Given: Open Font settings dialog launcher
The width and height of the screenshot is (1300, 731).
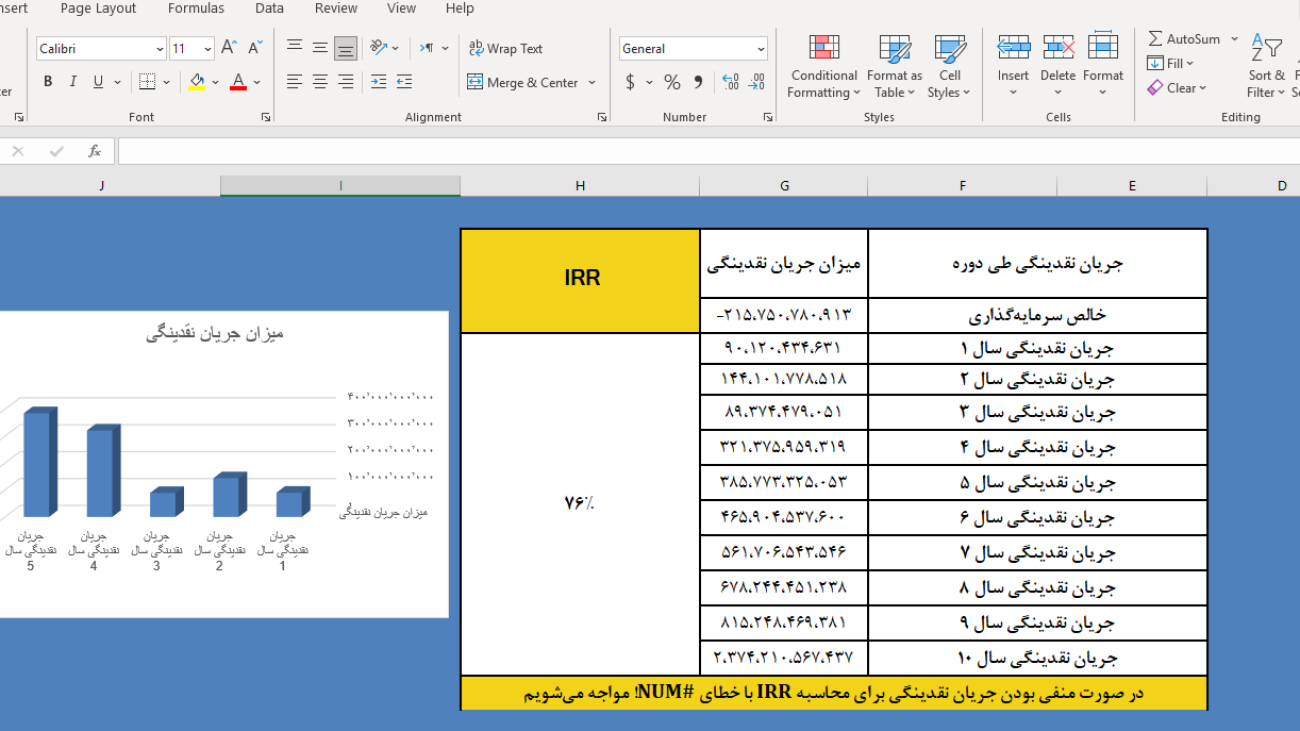Looking at the screenshot, I should (266, 117).
